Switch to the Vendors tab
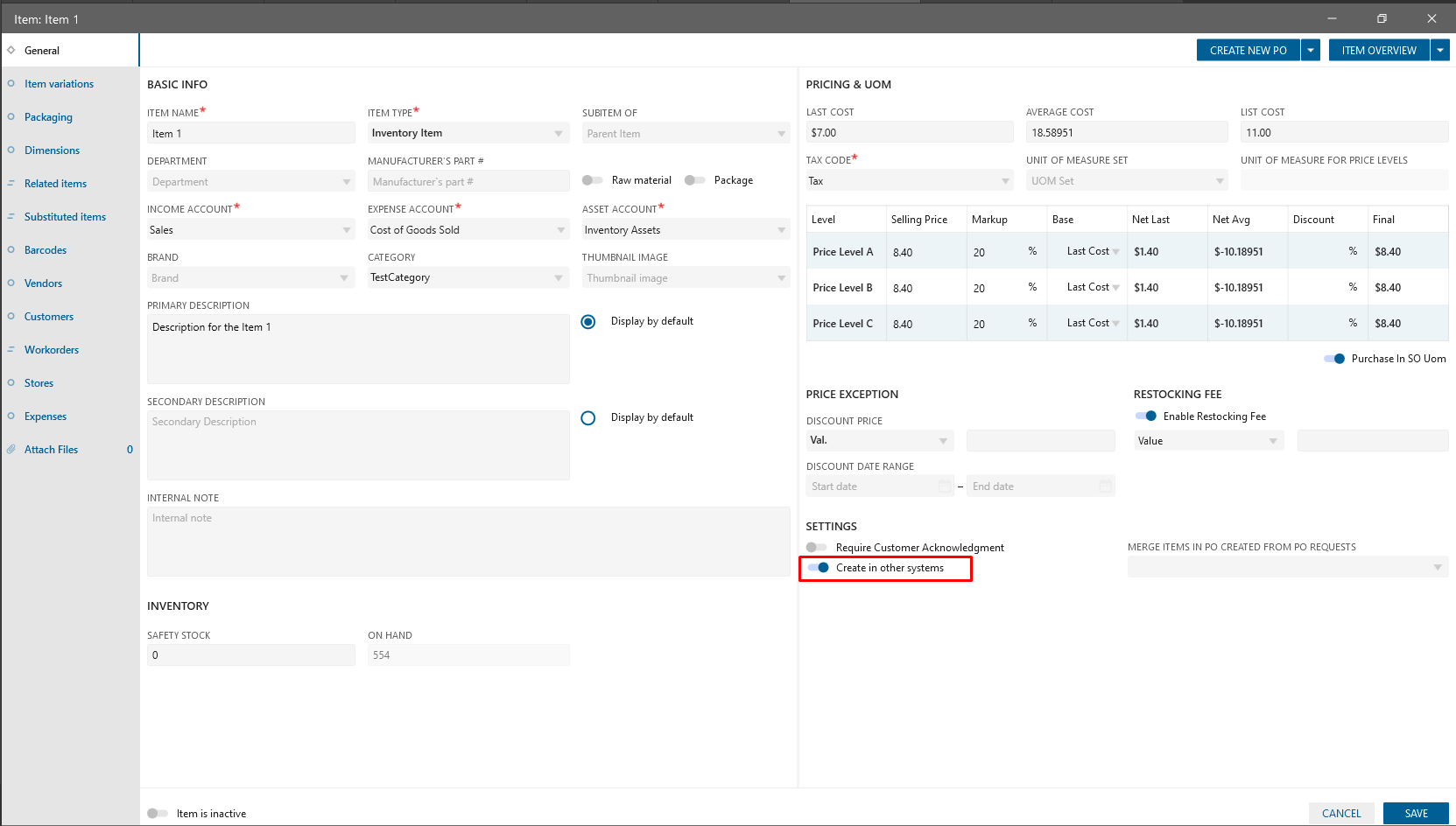The image size is (1456, 826). click(43, 283)
